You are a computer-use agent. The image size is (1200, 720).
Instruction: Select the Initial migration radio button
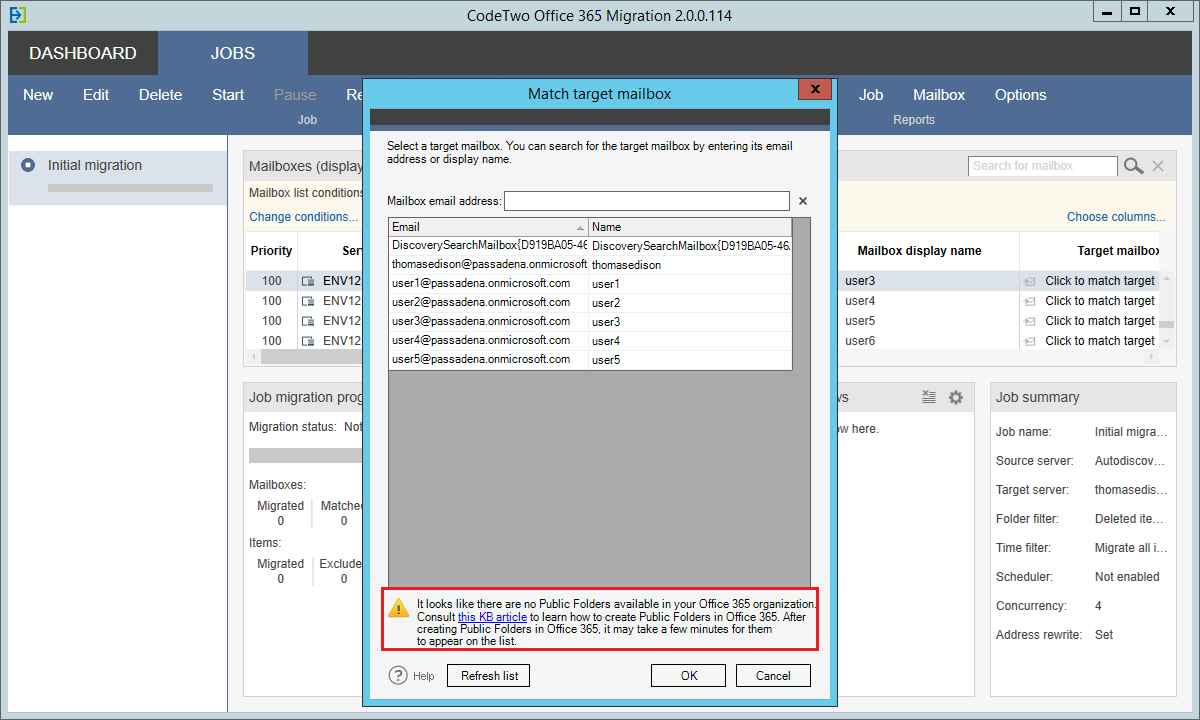tap(27, 165)
